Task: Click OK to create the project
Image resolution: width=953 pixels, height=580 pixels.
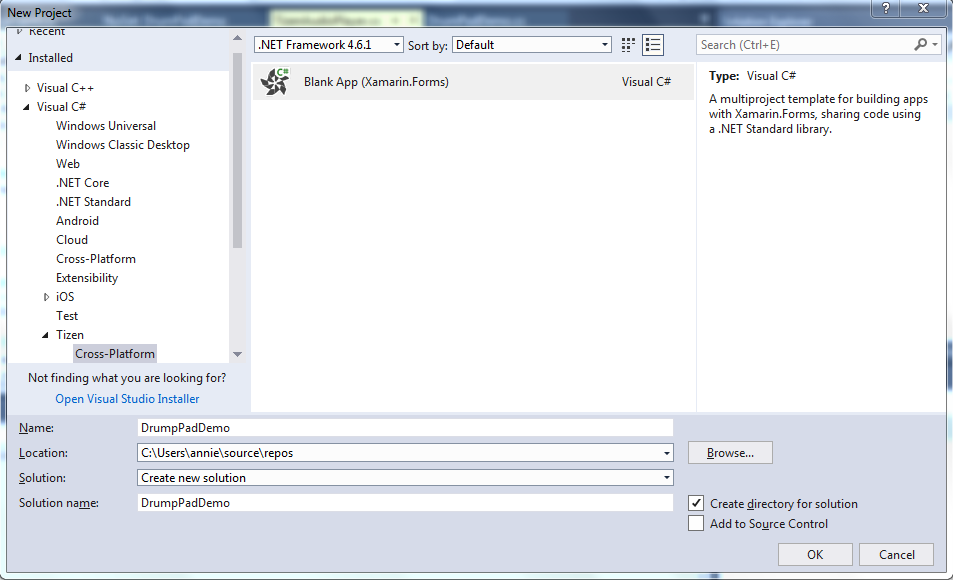Action: (815, 555)
